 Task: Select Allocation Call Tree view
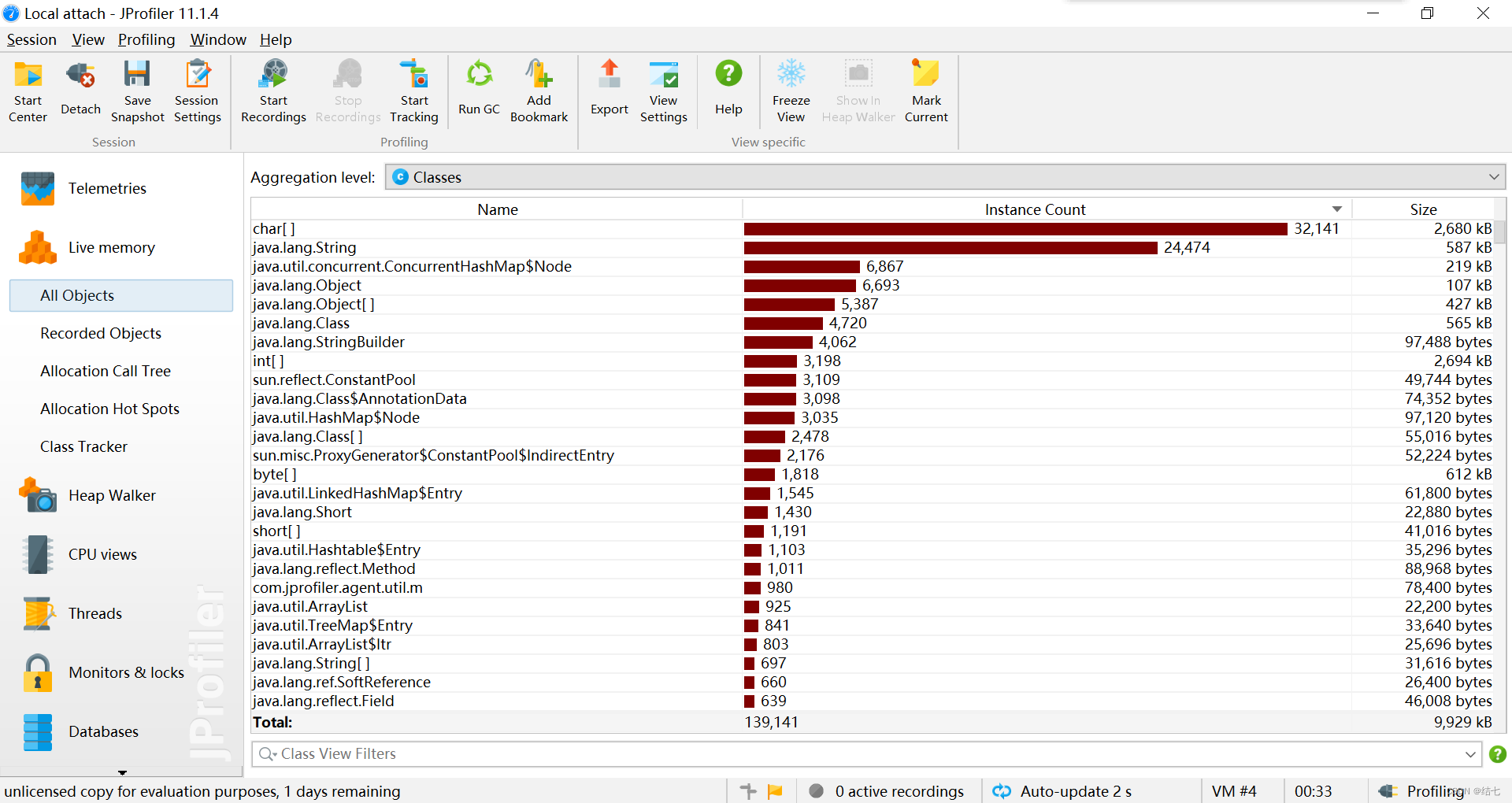tap(106, 371)
